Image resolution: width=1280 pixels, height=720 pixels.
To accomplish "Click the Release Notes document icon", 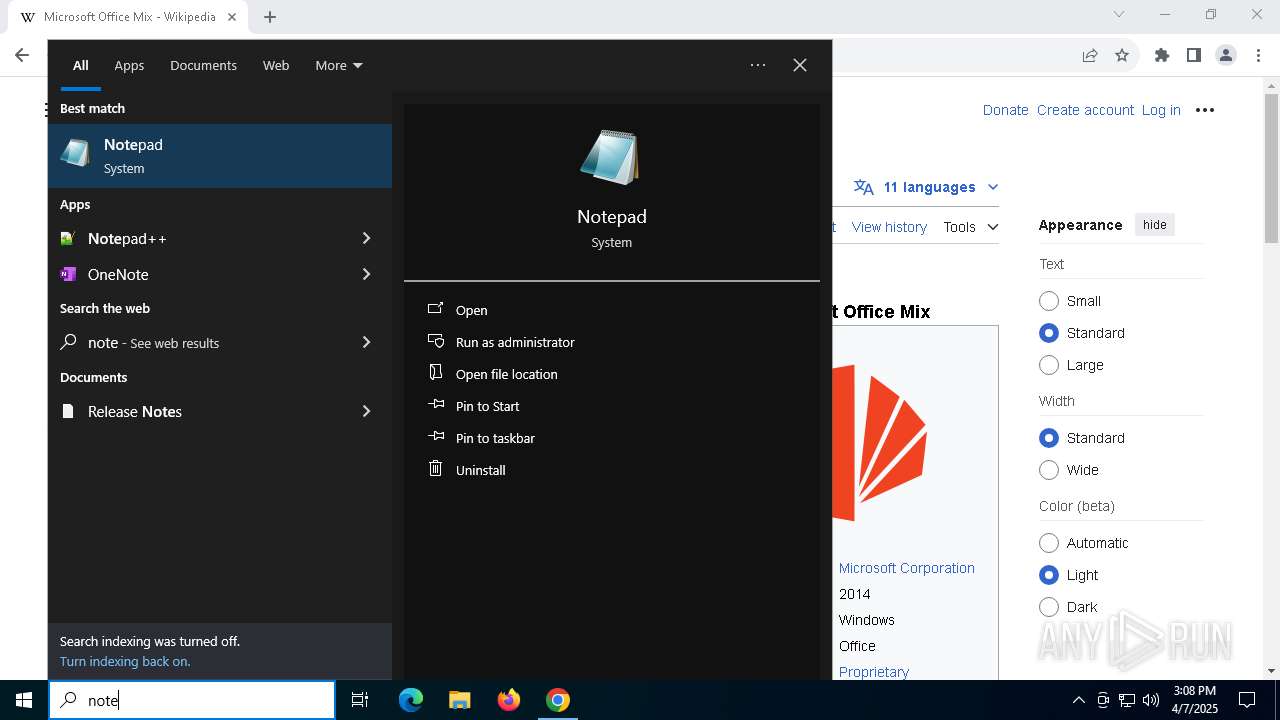I will (68, 411).
